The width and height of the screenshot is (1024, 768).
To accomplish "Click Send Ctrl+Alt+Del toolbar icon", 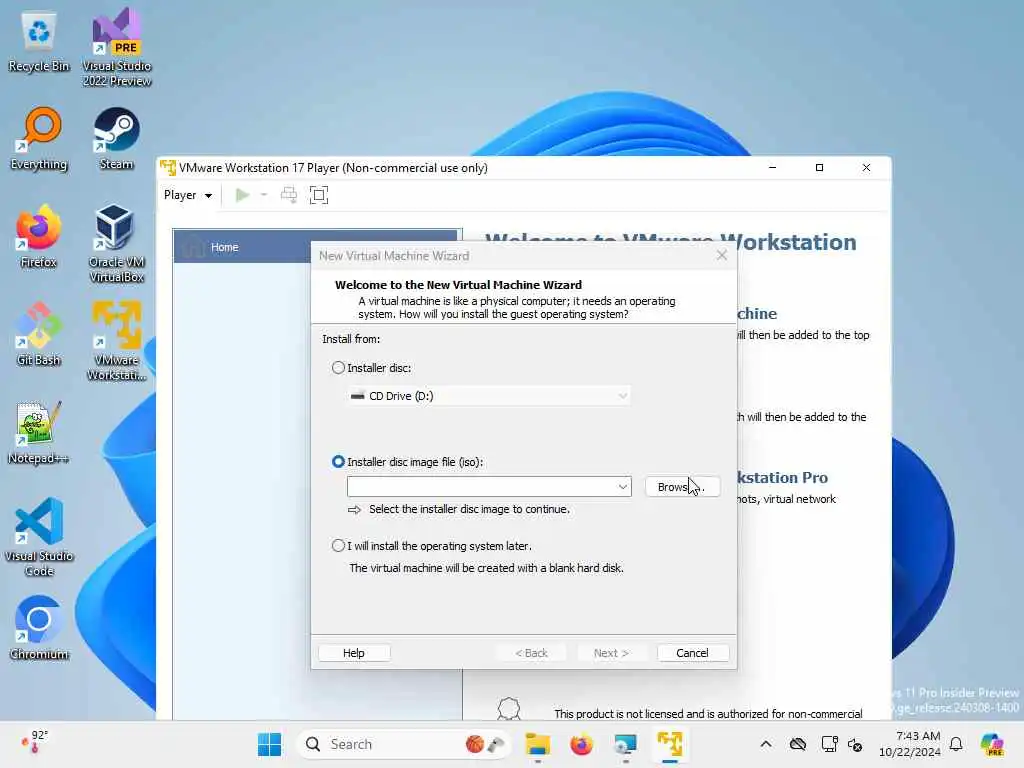I will (289, 195).
